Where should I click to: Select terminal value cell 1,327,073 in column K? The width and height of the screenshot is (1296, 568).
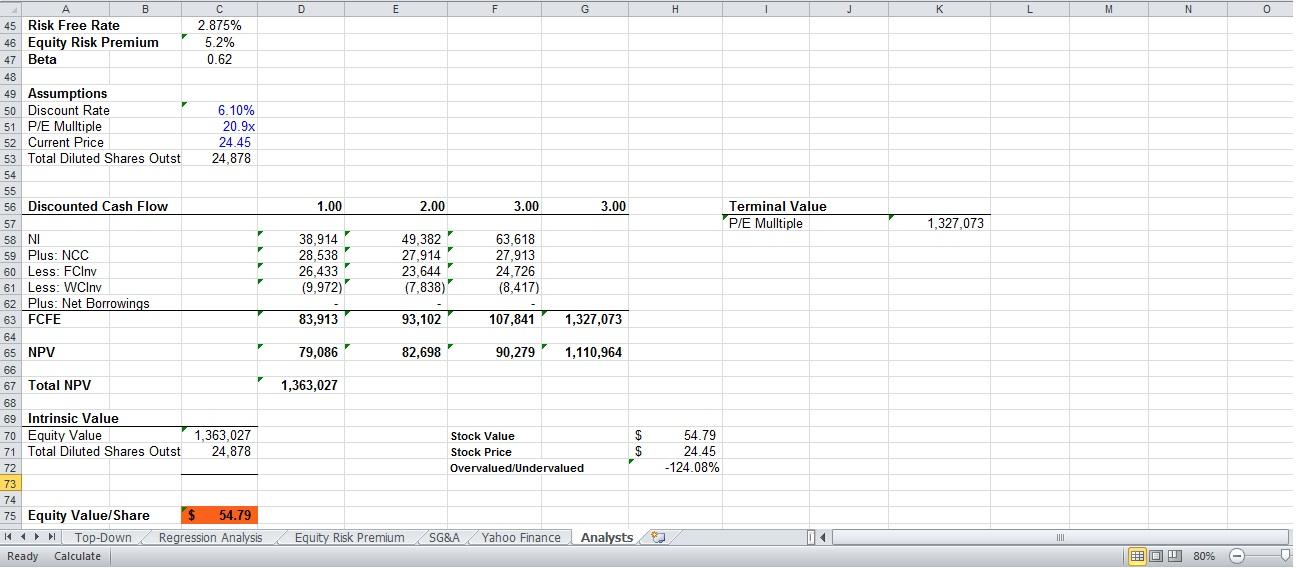click(x=940, y=223)
